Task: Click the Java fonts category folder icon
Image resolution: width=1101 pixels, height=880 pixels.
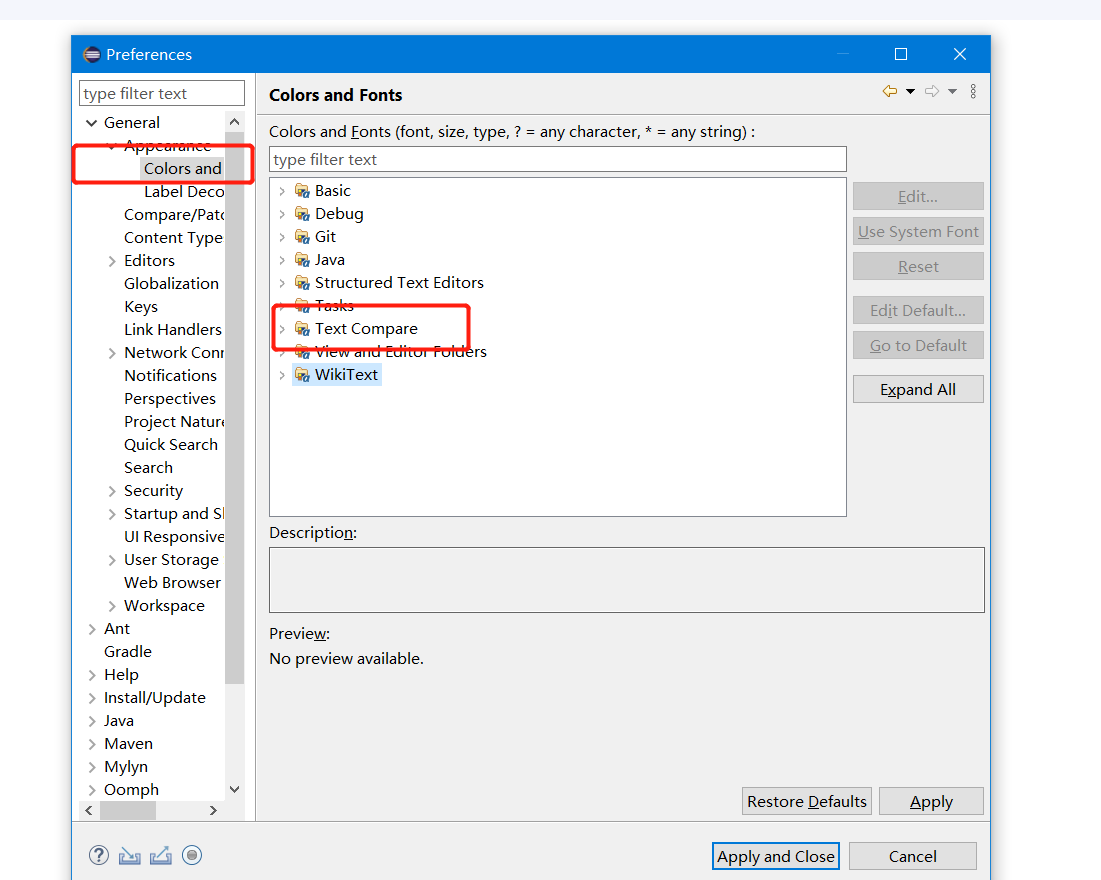Action: tap(303, 260)
